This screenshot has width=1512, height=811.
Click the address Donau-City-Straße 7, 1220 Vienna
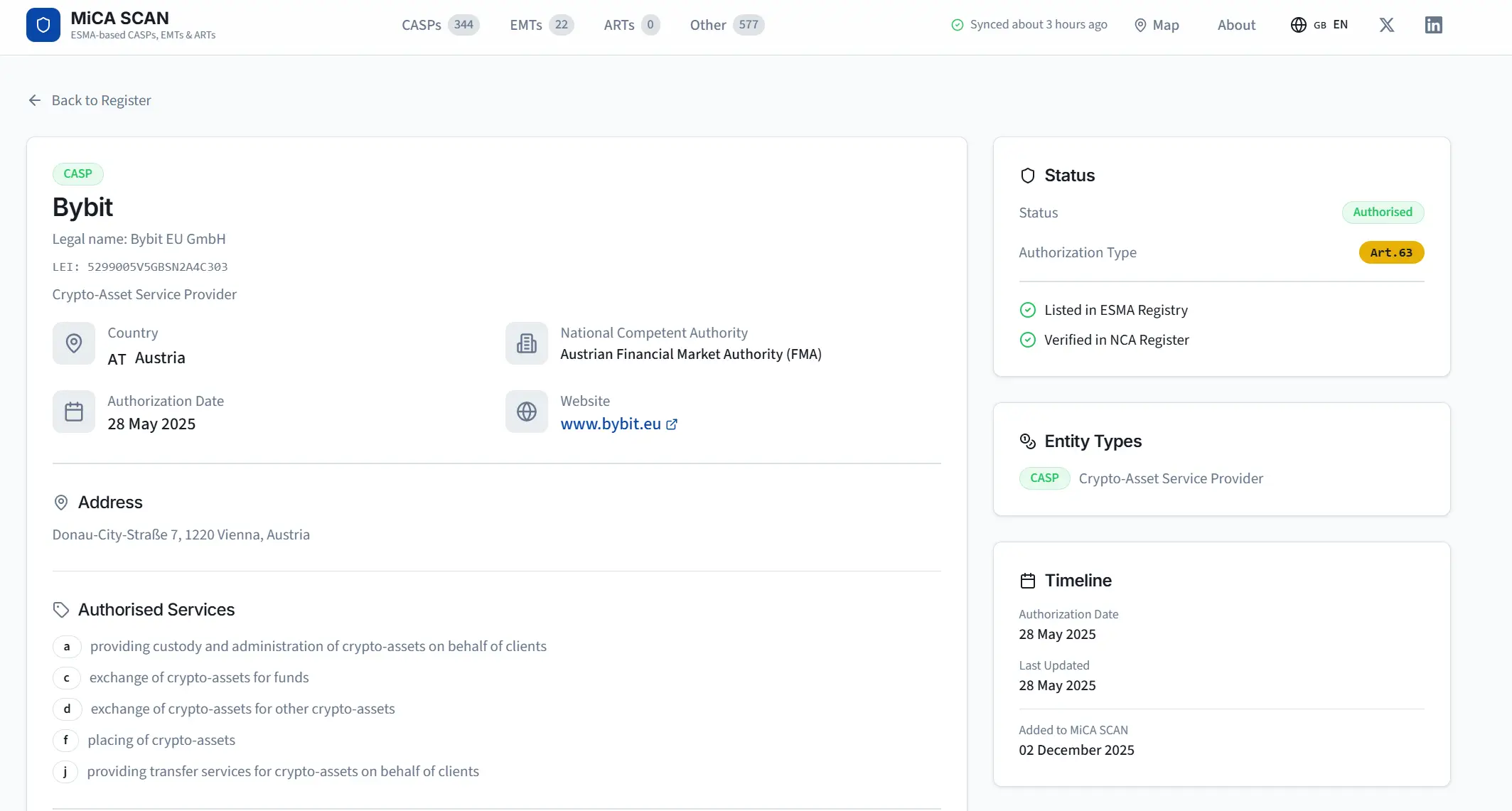181,535
